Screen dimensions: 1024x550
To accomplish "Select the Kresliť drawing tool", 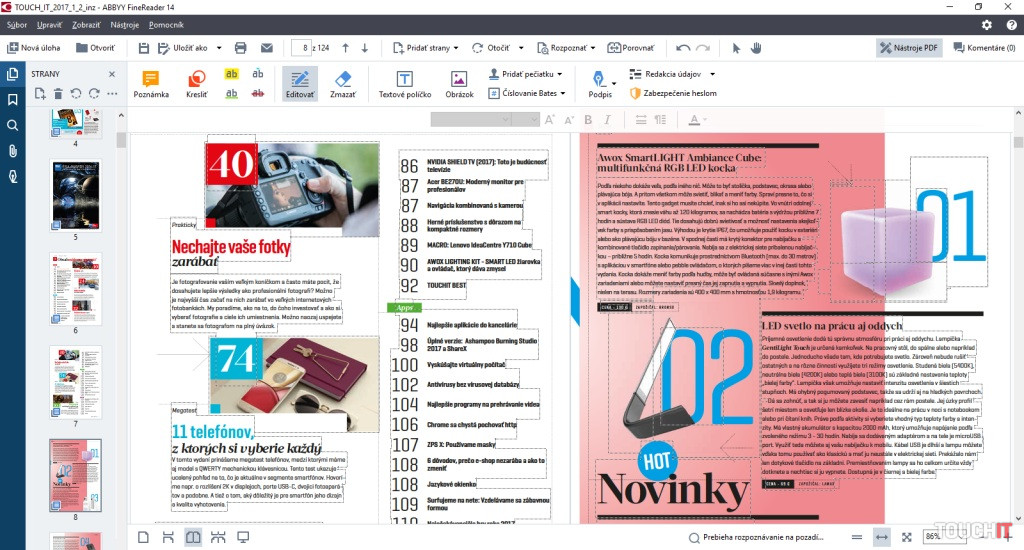I will point(197,84).
